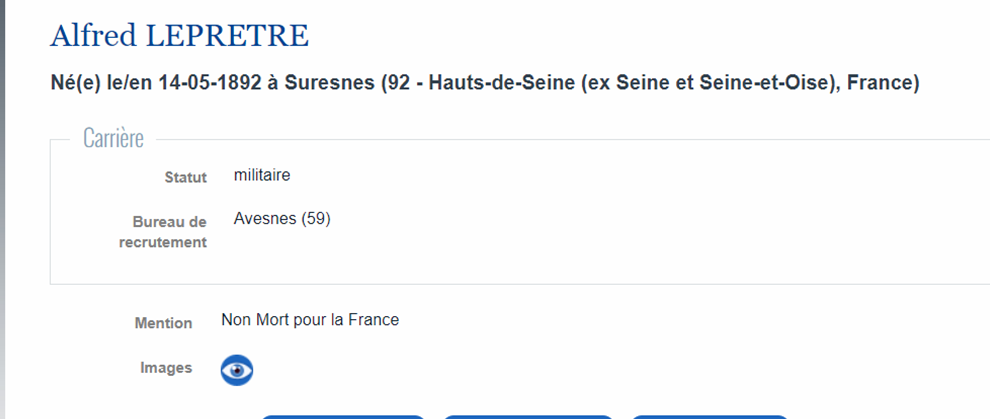
Task: Click the last blue button at the bottom
Action: 710,417
